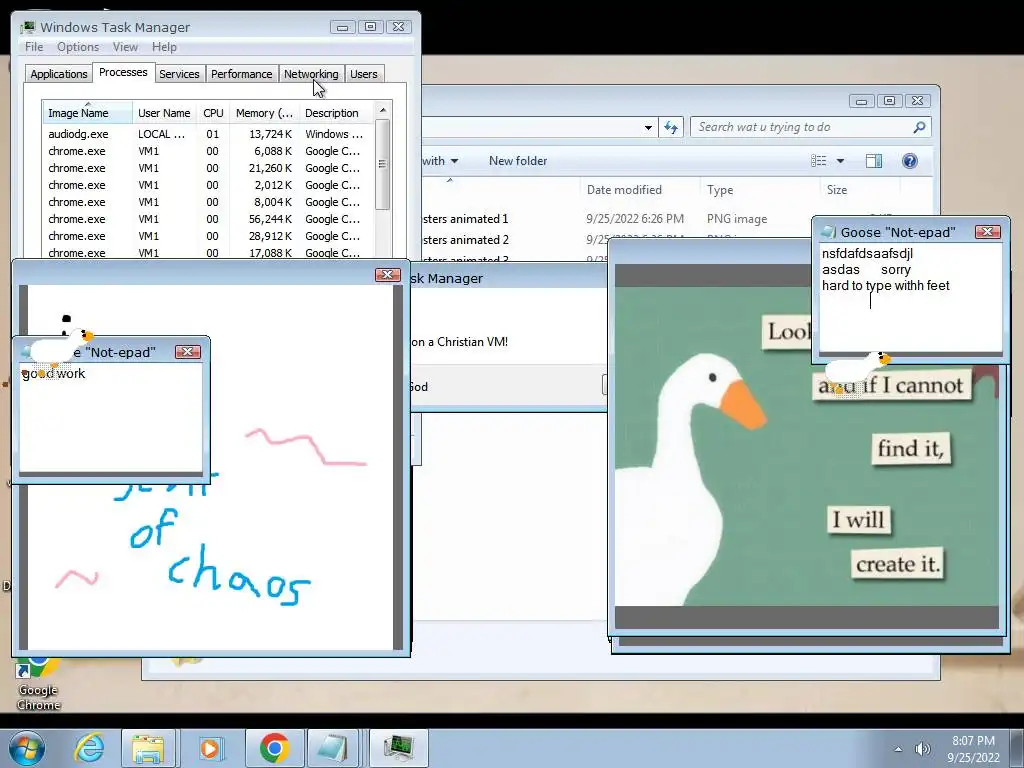Maximize the Explorer window

[889, 101]
